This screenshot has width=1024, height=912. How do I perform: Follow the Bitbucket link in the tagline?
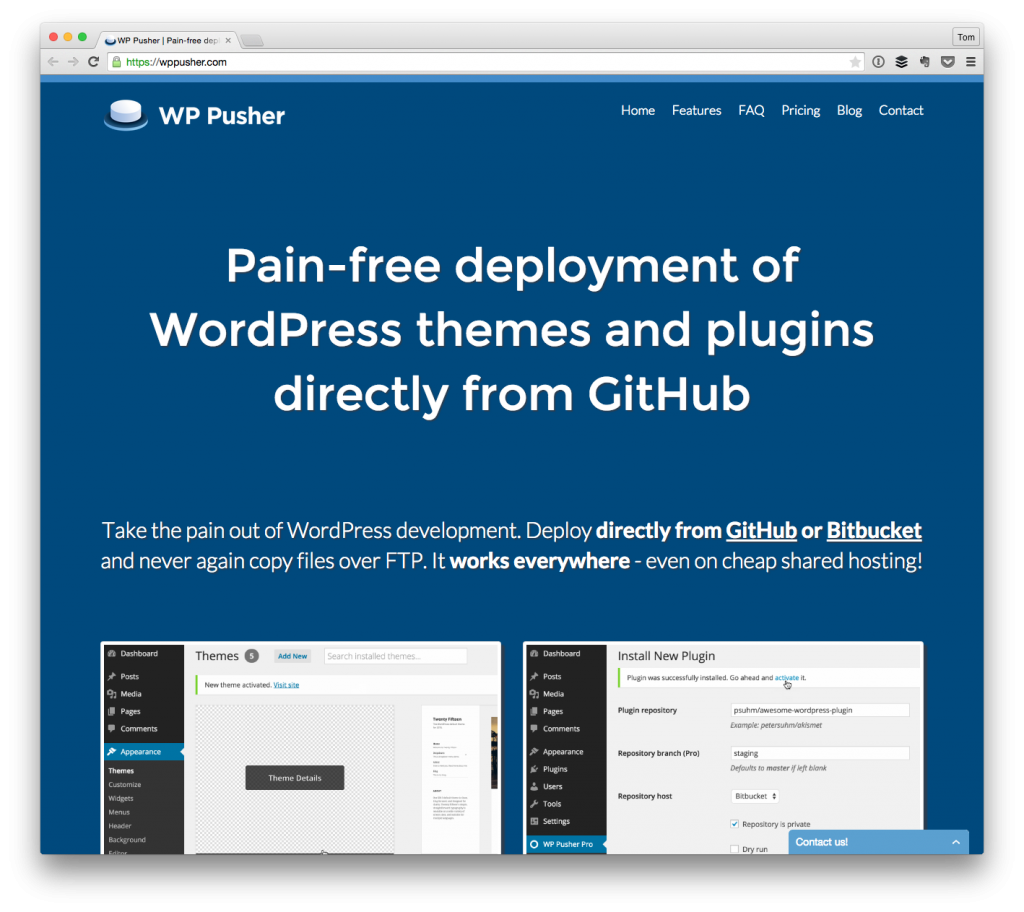874,530
